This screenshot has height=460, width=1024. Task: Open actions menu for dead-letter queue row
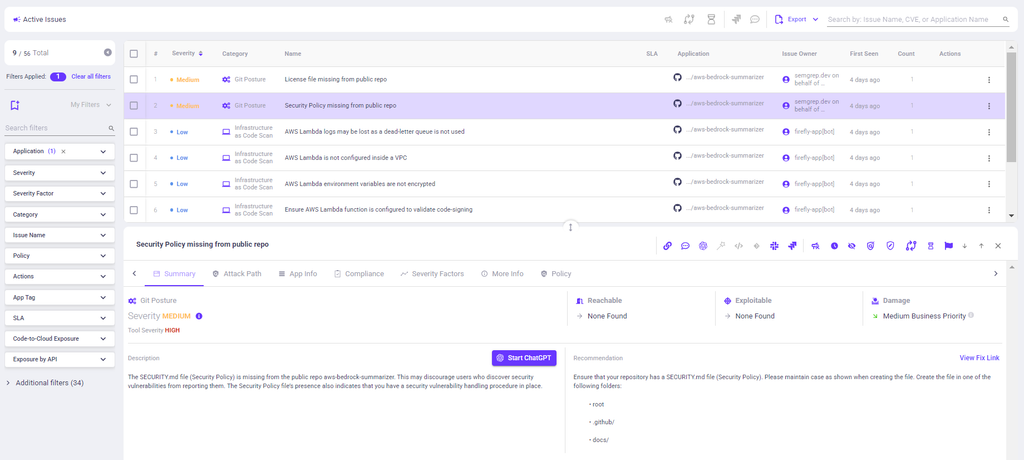(989, 132)
